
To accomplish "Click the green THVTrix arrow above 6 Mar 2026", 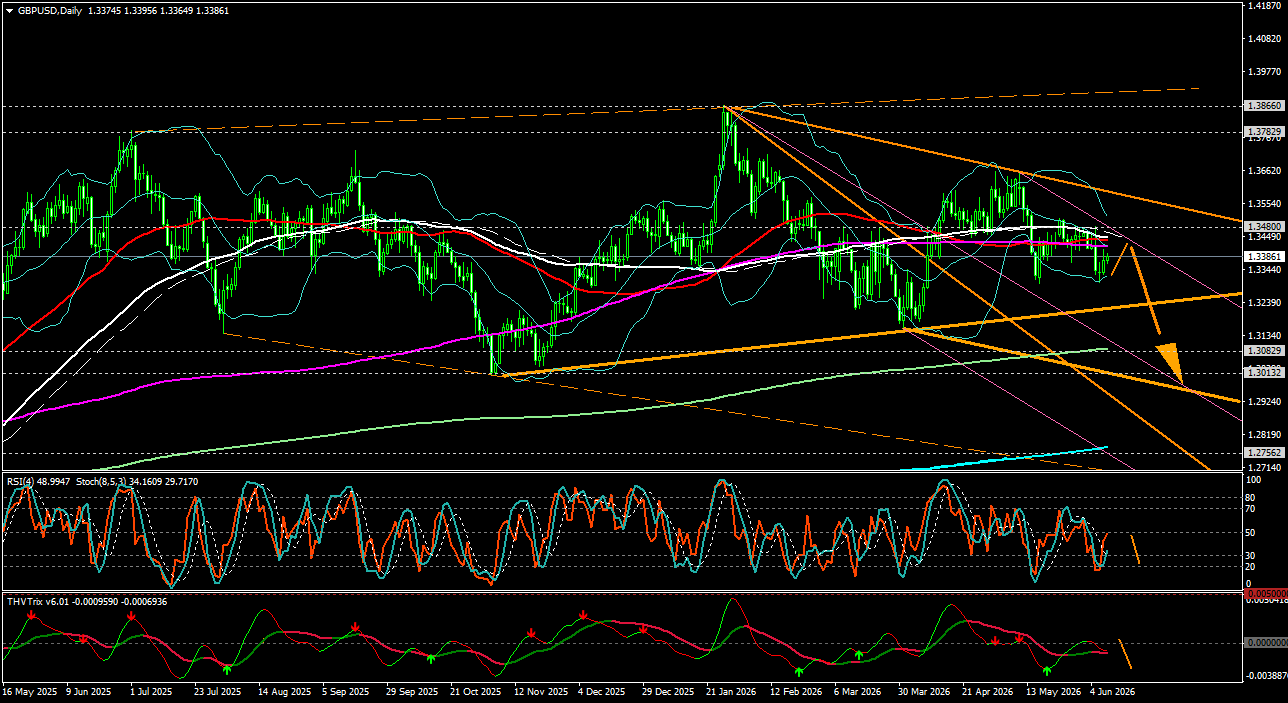I will point(859,653).
